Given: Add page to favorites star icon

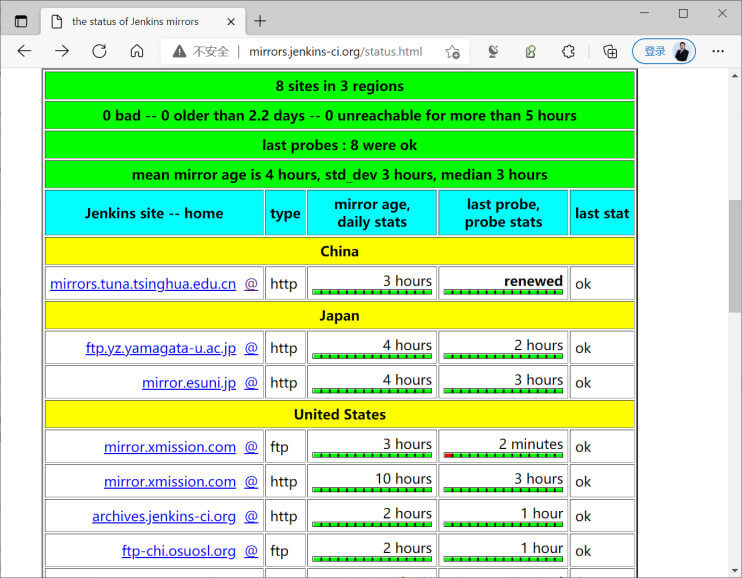Looking at the screenshot, I should [x=452, y=52].
